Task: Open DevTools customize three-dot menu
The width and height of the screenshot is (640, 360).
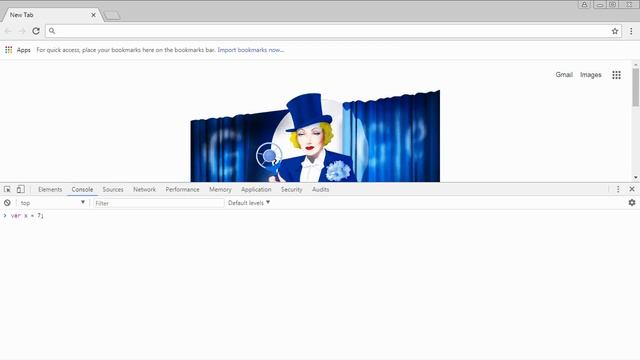Action: [x=618, y=189]
